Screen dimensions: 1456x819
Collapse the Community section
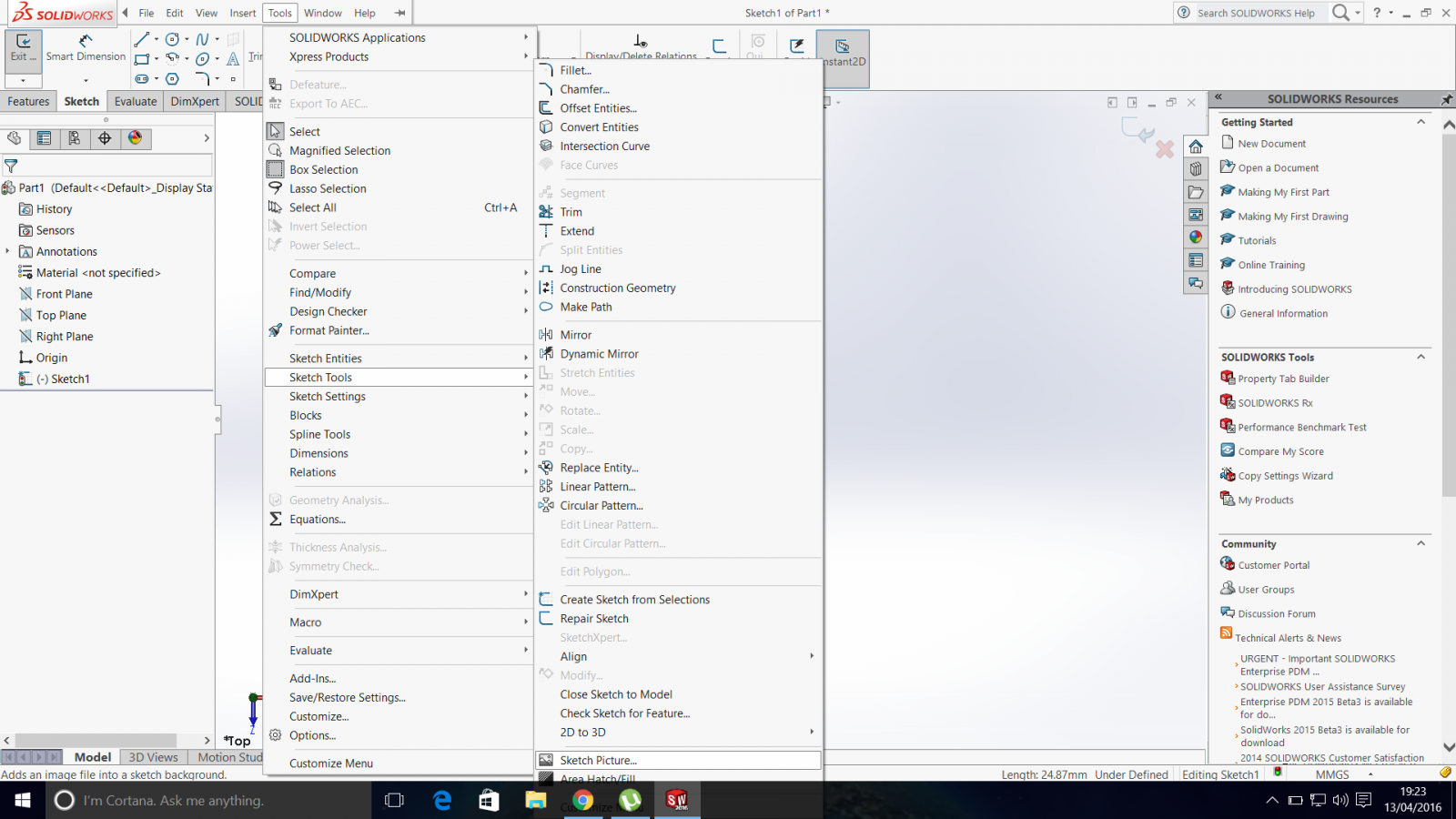coord(1421,543)
